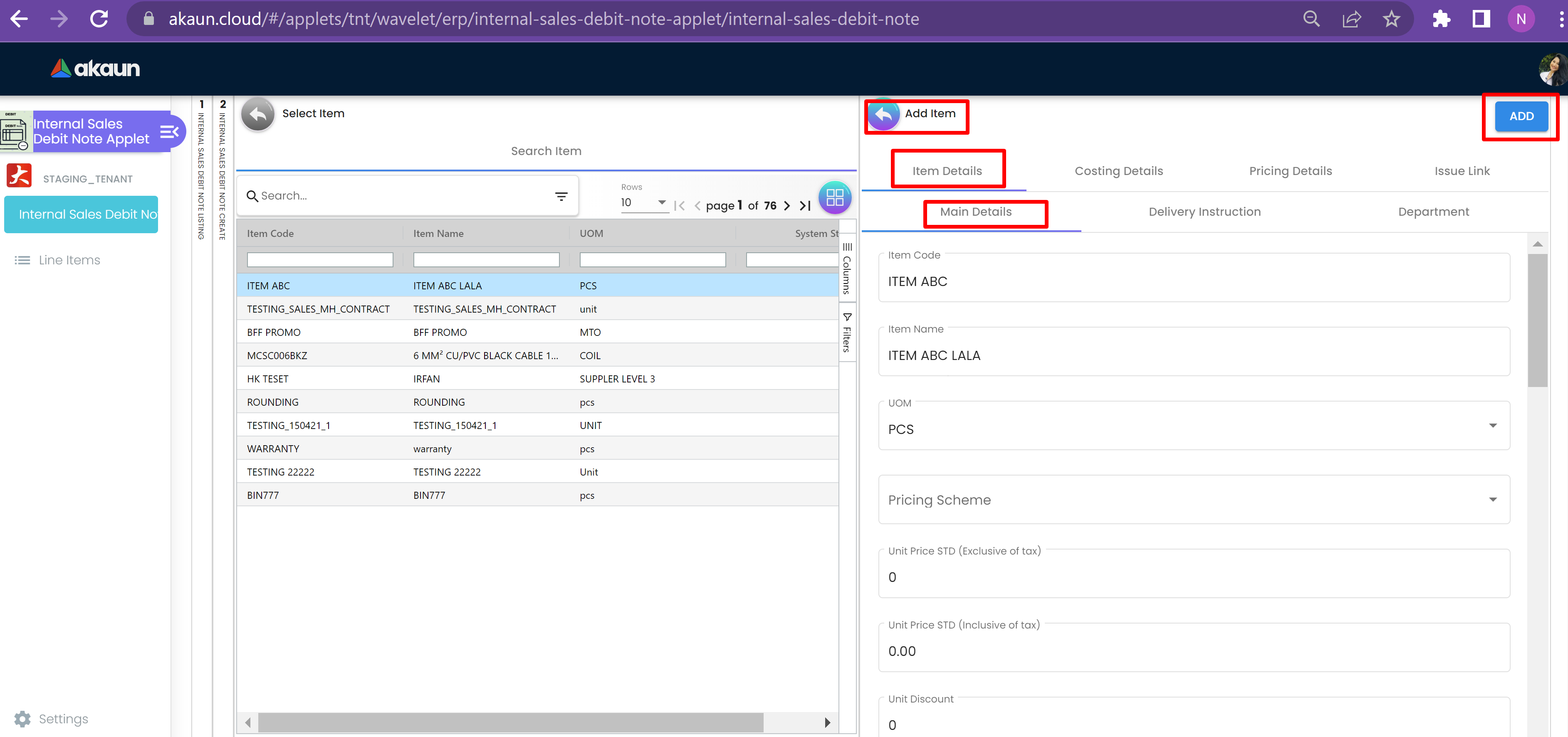Click the blue ADD button
This screenshot has height=737, width=1568.
click(x=1521, y=116)
